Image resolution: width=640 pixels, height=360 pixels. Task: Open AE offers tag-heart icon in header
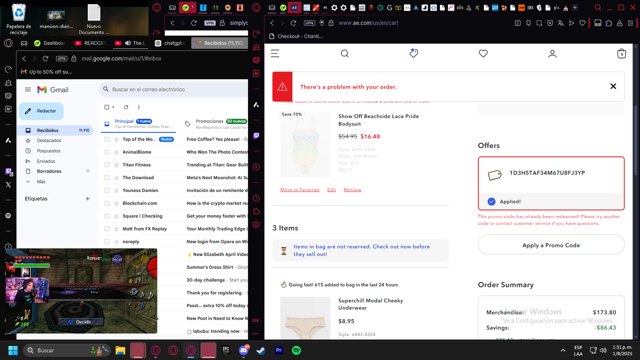[x=414, y=53]
